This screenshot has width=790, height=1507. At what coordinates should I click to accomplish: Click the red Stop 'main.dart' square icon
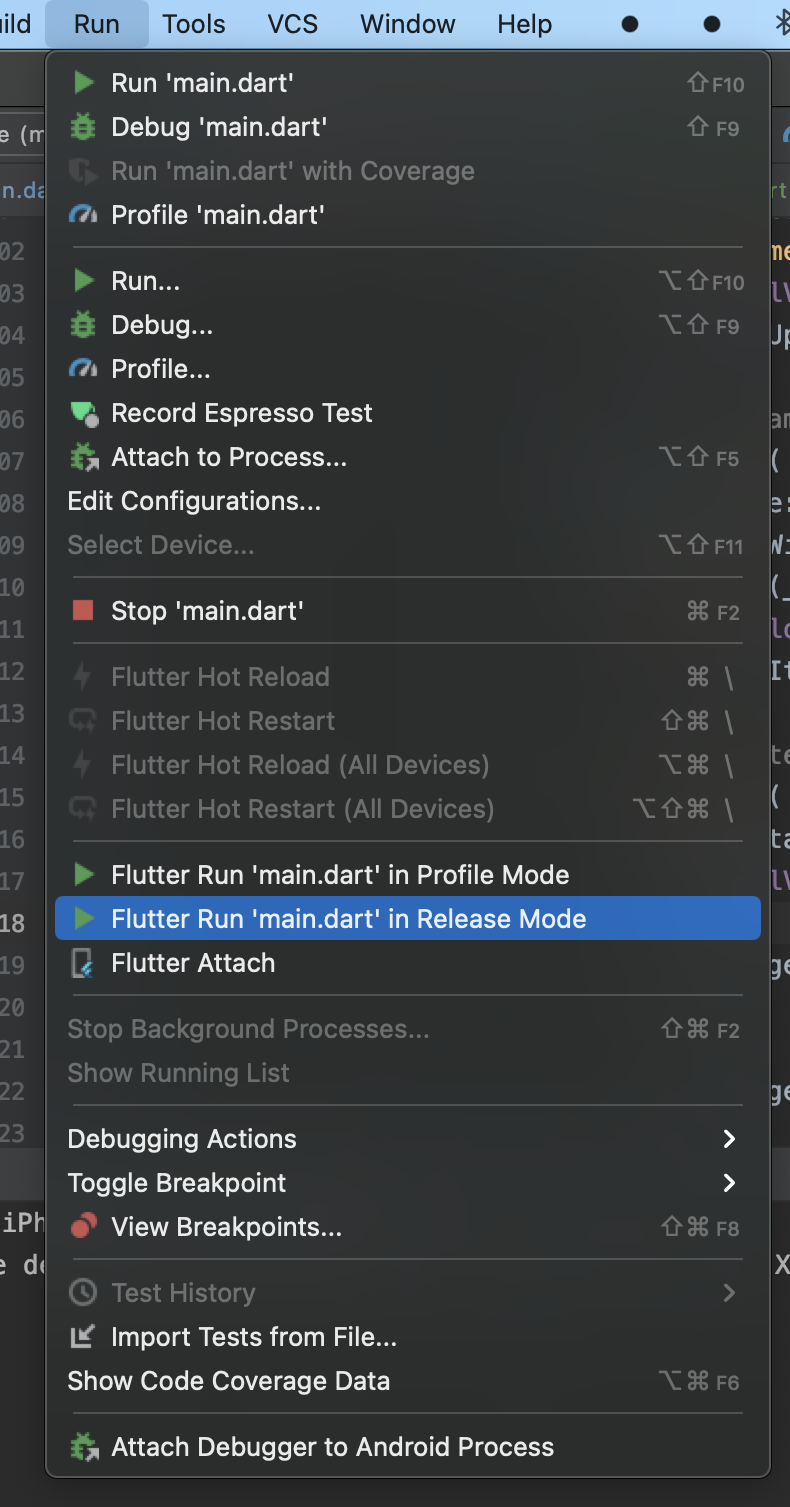(x=84, y=610)
